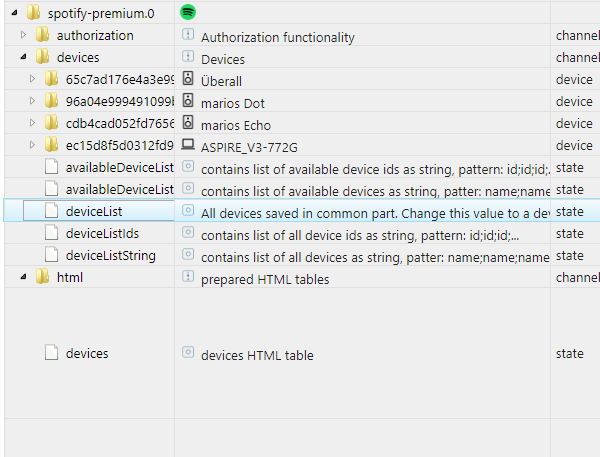The image size is (600, 457).
Task: Click the folder icon of spotify-premium.0
Action: pos(33,13)
